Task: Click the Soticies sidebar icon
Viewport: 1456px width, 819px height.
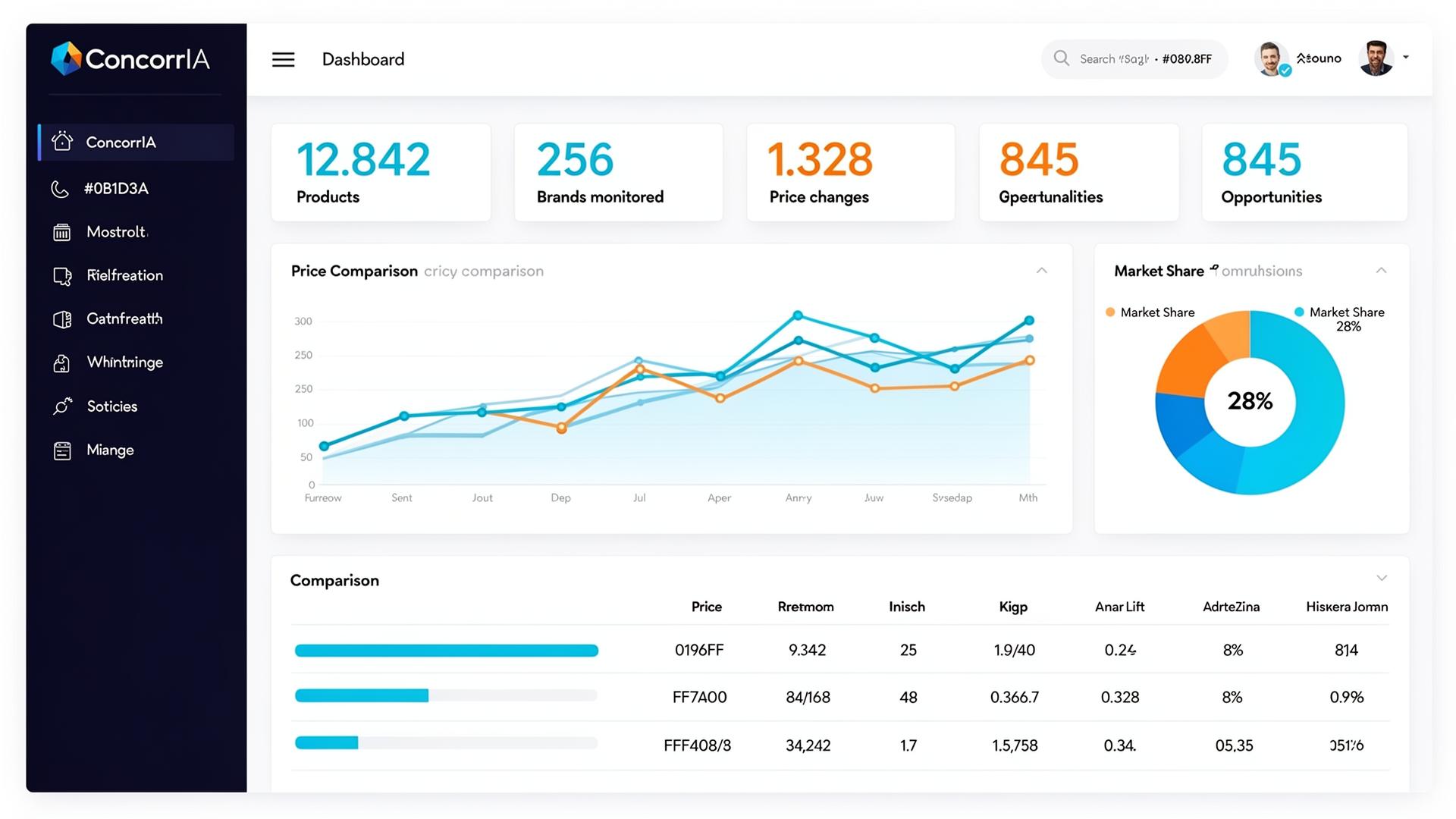Action: point(62,406)
